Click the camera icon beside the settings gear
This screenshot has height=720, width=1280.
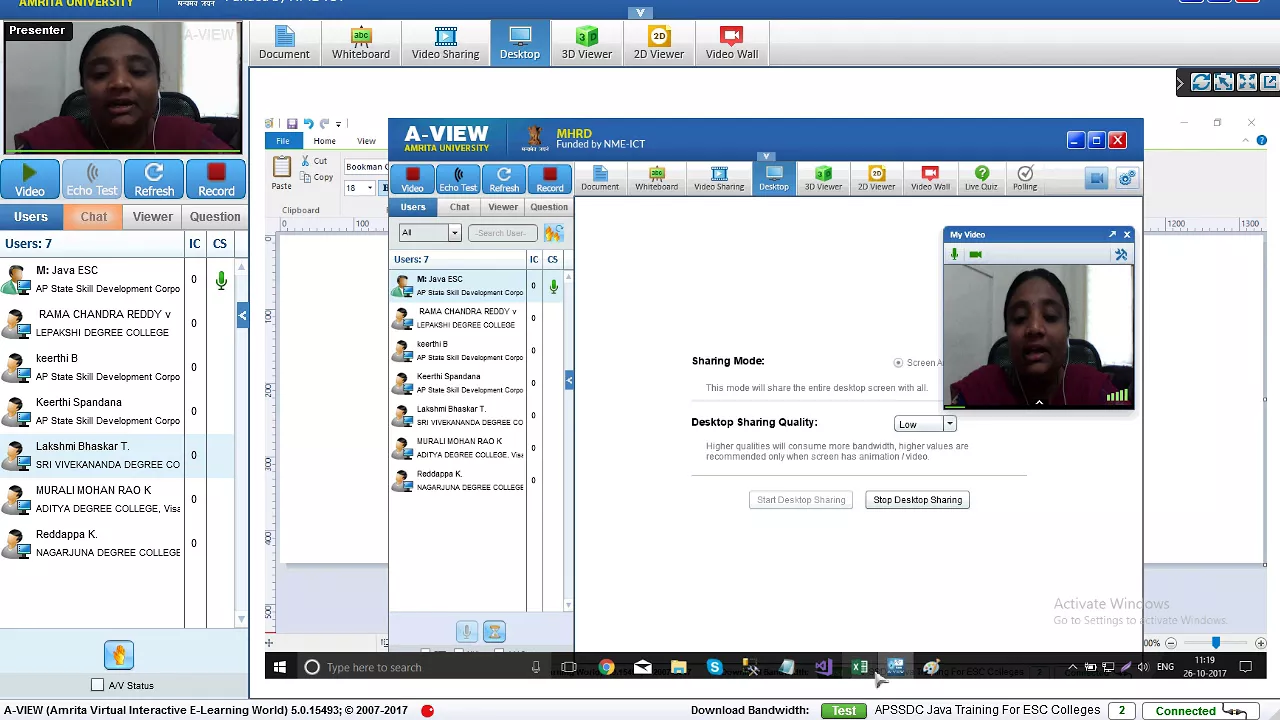coord(1097,178)
